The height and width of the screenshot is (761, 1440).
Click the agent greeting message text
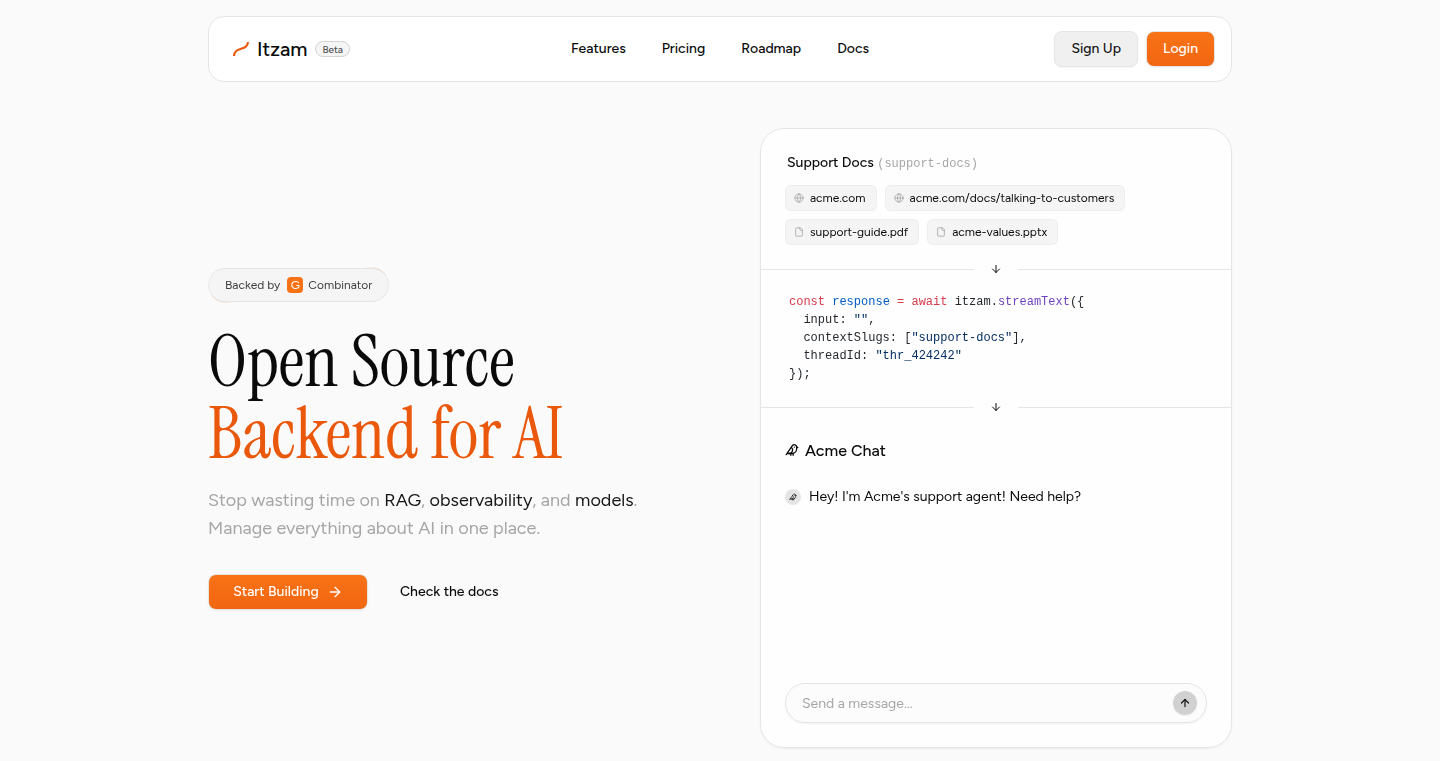(x=945, y=496)
